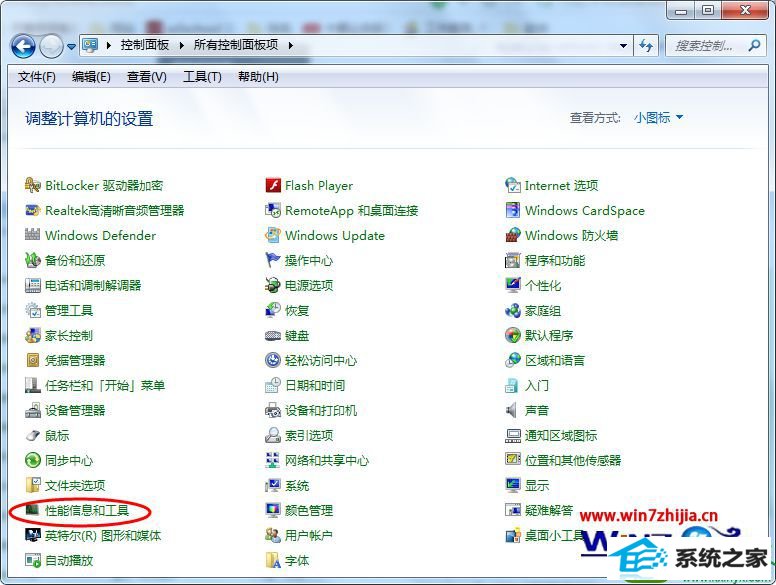Open the 颜色管理 link
Viewport: 776px width, 585px height.
coord(309,510)
